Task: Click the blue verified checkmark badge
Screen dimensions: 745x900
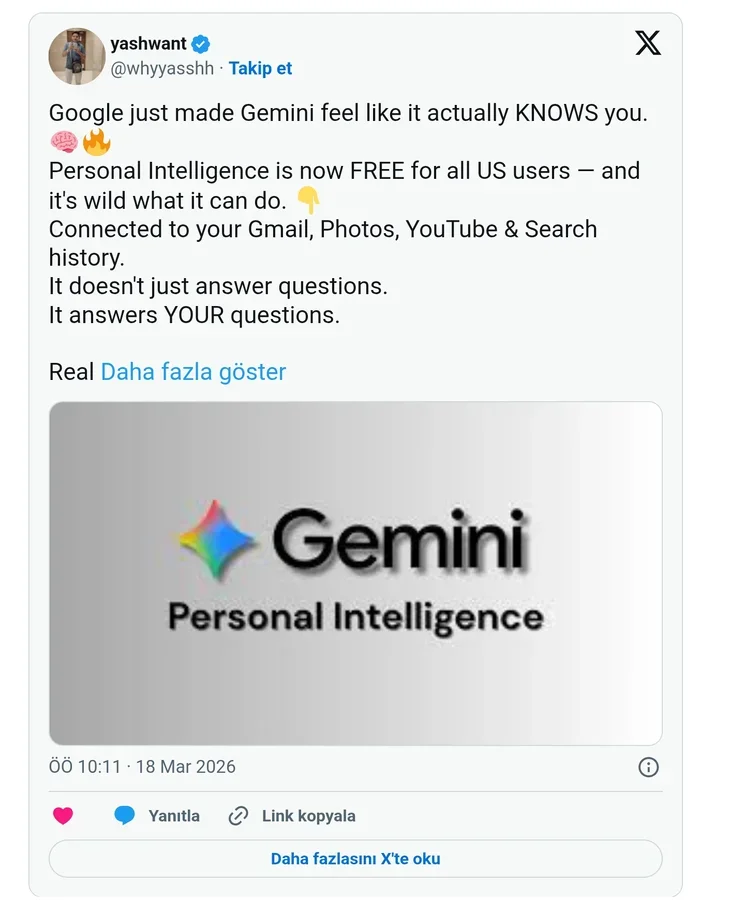Action: [x=200, y=43]
